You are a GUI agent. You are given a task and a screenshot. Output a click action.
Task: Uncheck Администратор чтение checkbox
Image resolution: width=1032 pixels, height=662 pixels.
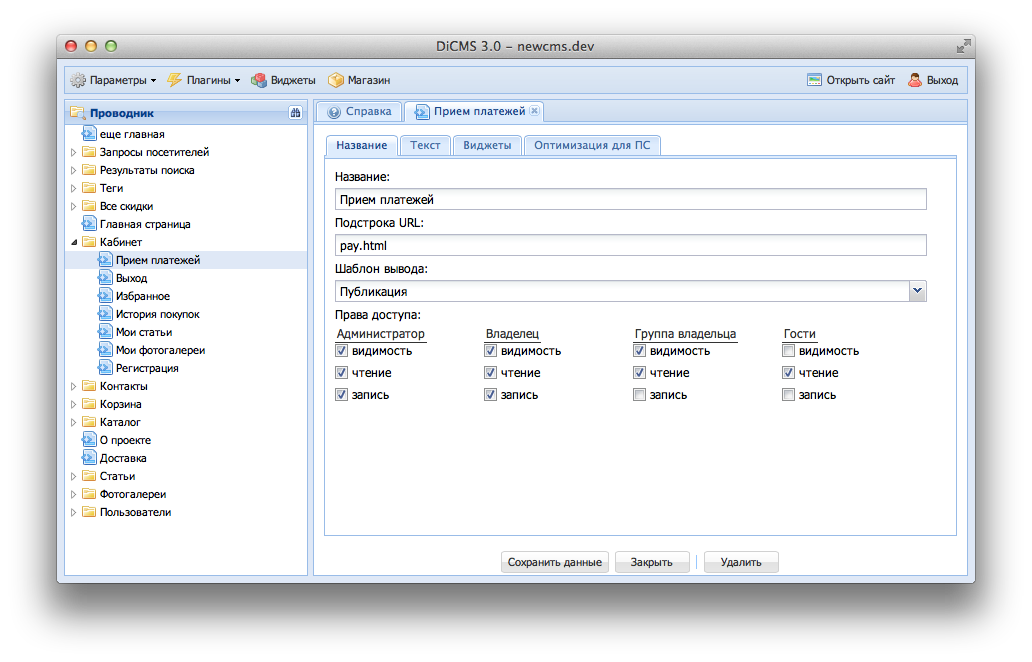(341, 372)
